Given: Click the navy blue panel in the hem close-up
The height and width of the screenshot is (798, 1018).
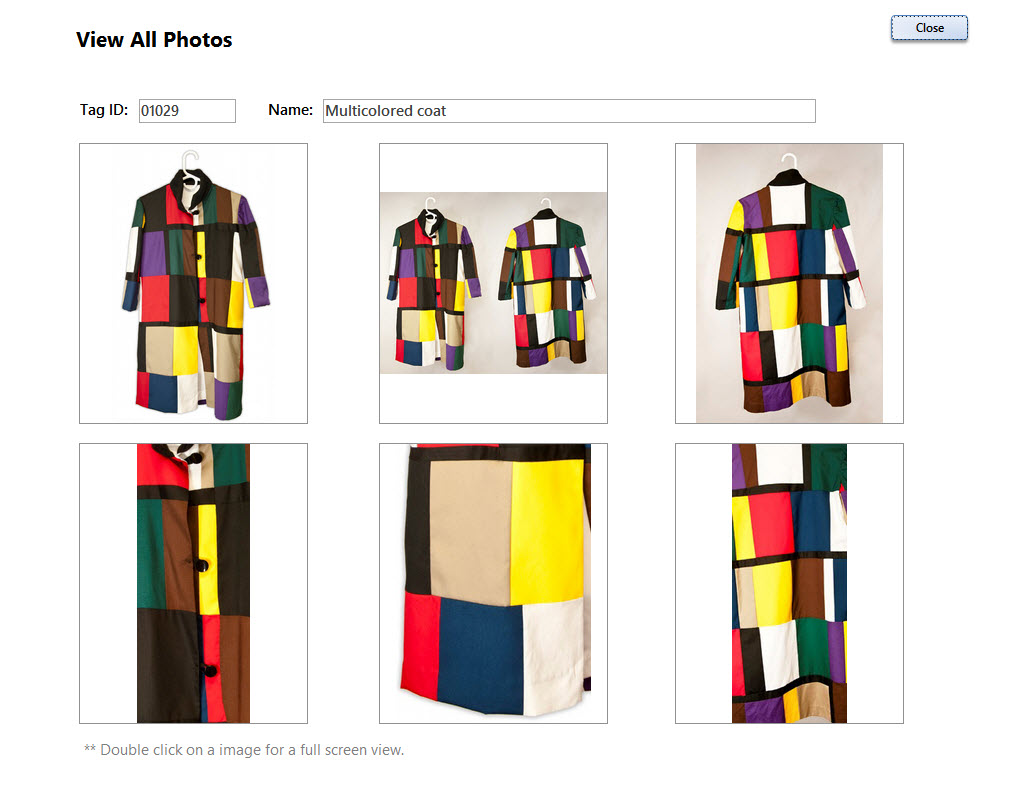Looking at the screenshot, I should [x=480, y=653].
